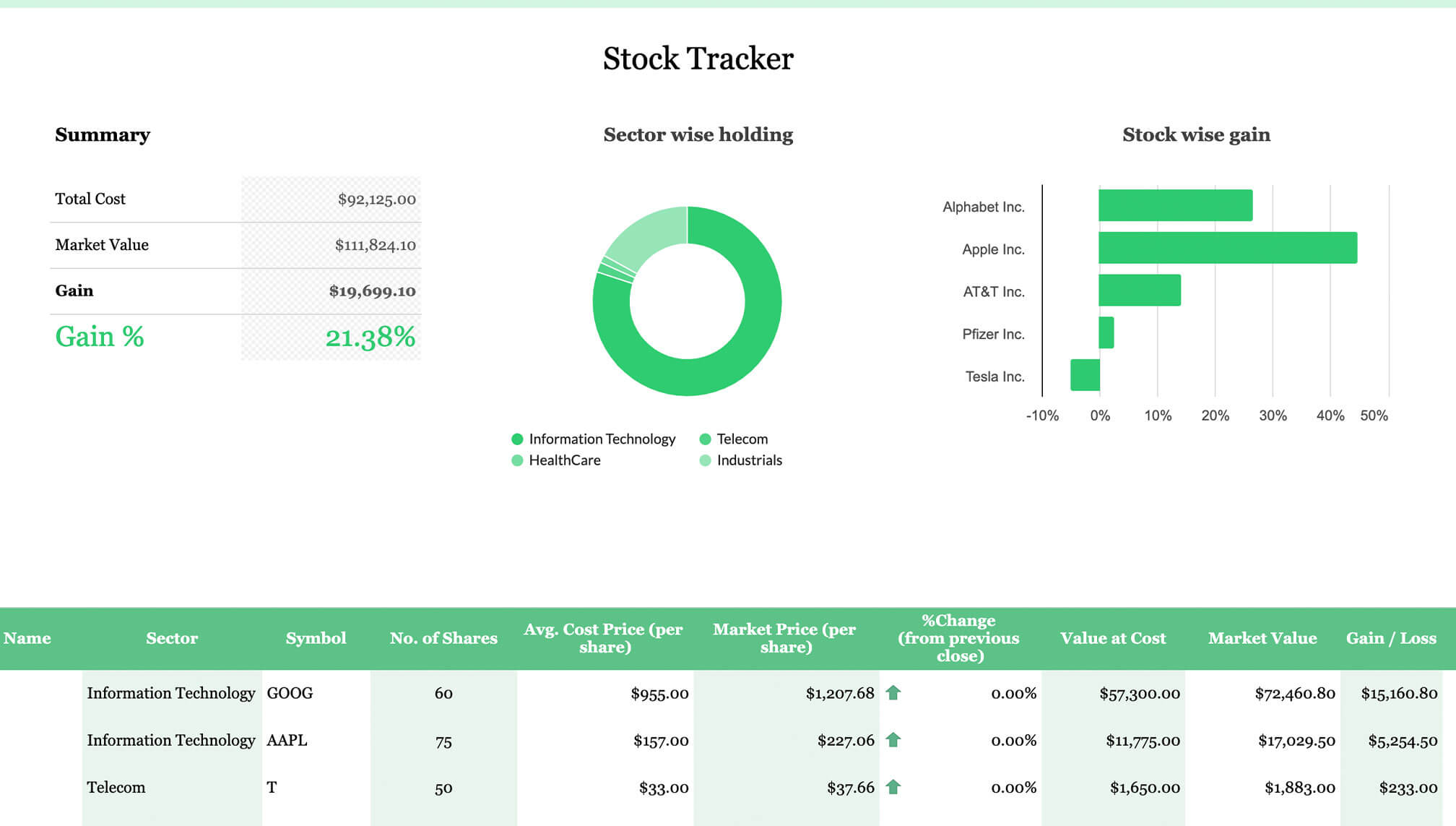Click the Information Technology legend dot
This screenshot has width=1456, height=826.
pyautogui.click(x=517, y=439)
